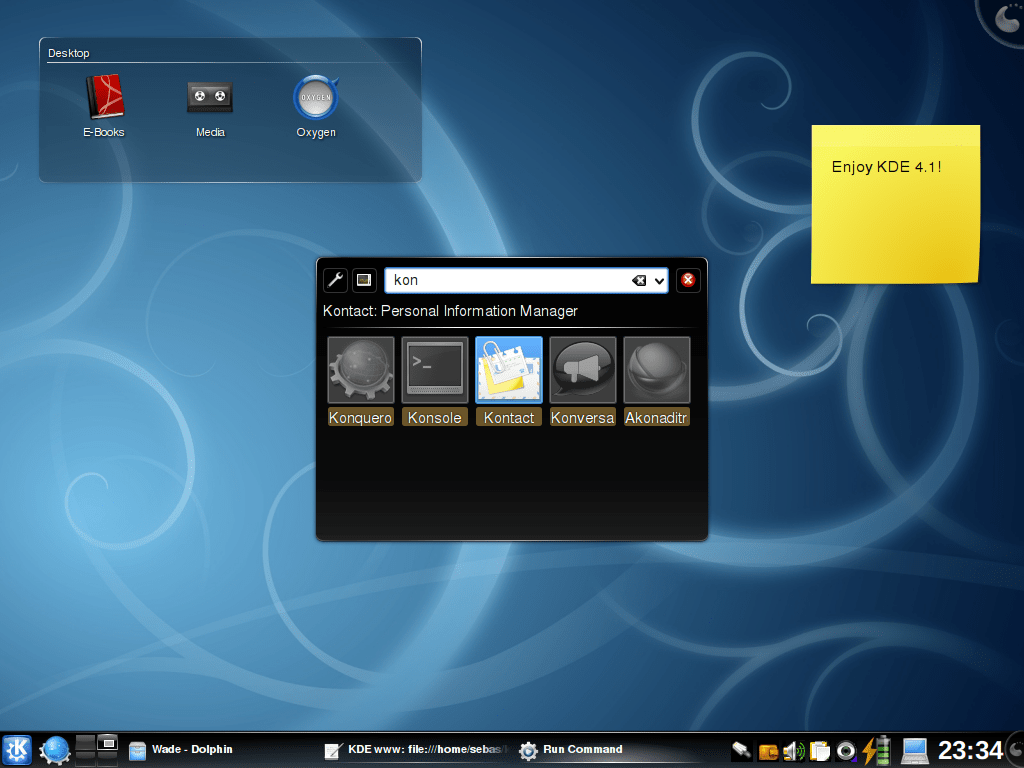Open the E-Books folder icon
This screenshot has width=1024, height=768.
(104, 97)
